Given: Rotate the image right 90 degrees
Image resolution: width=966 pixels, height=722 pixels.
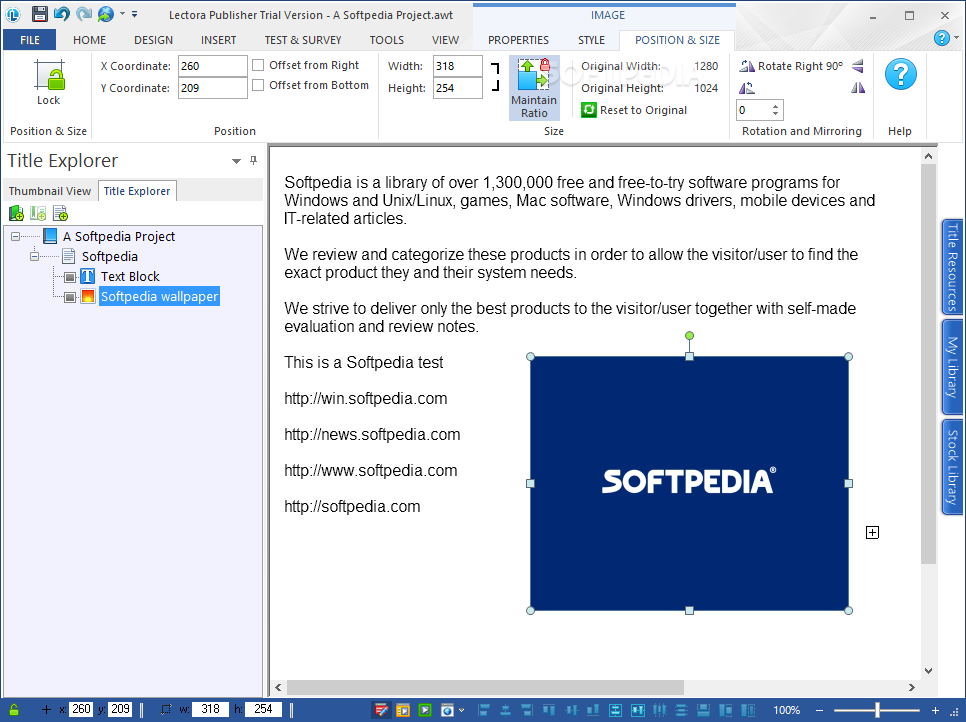Looking at the screenshot, I should 791,66.
